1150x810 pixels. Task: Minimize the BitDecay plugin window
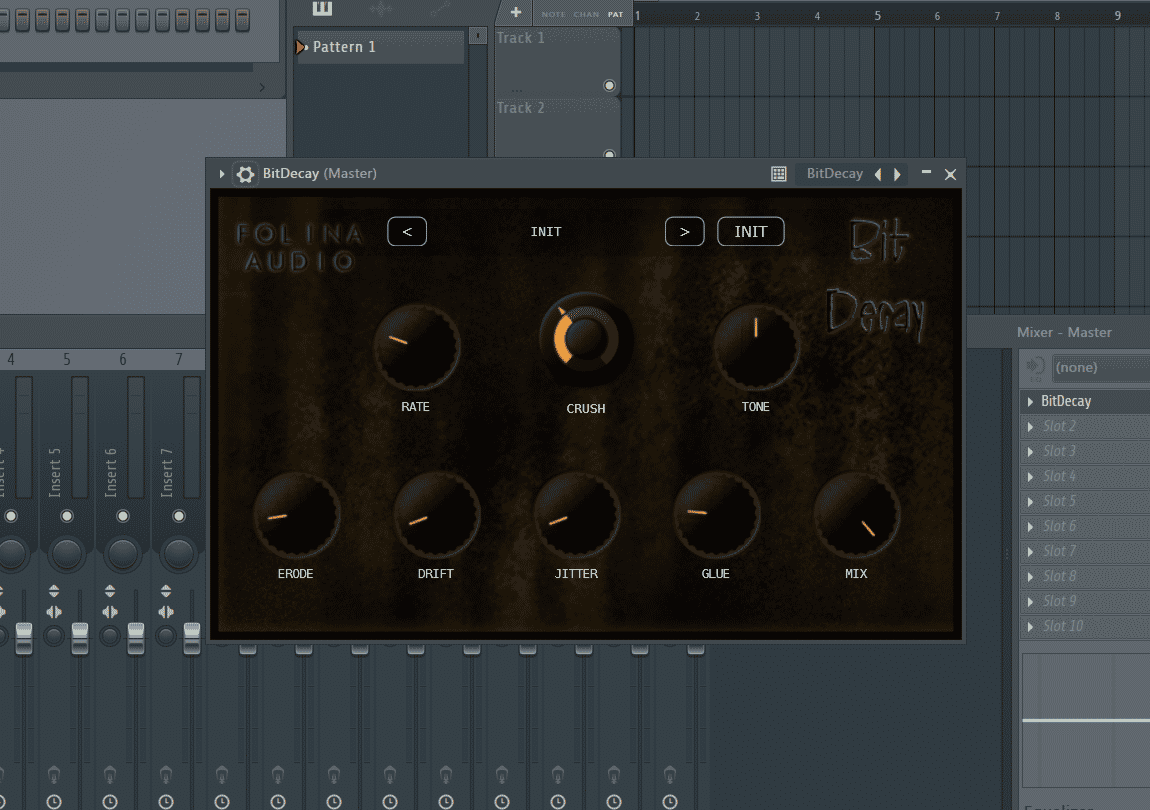pos(926,172)
